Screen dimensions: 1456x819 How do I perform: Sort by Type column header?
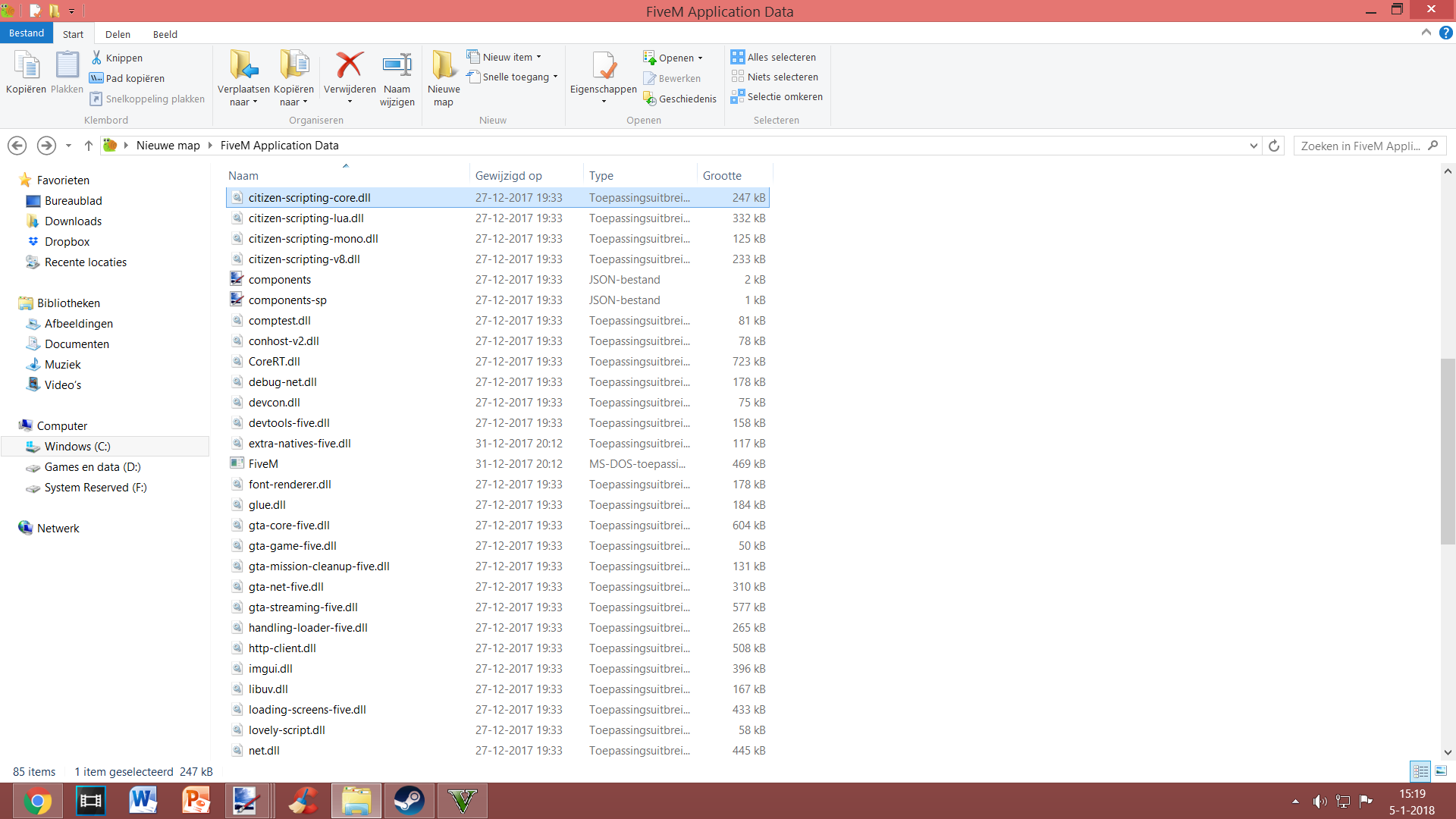click(x=640, y=176)
